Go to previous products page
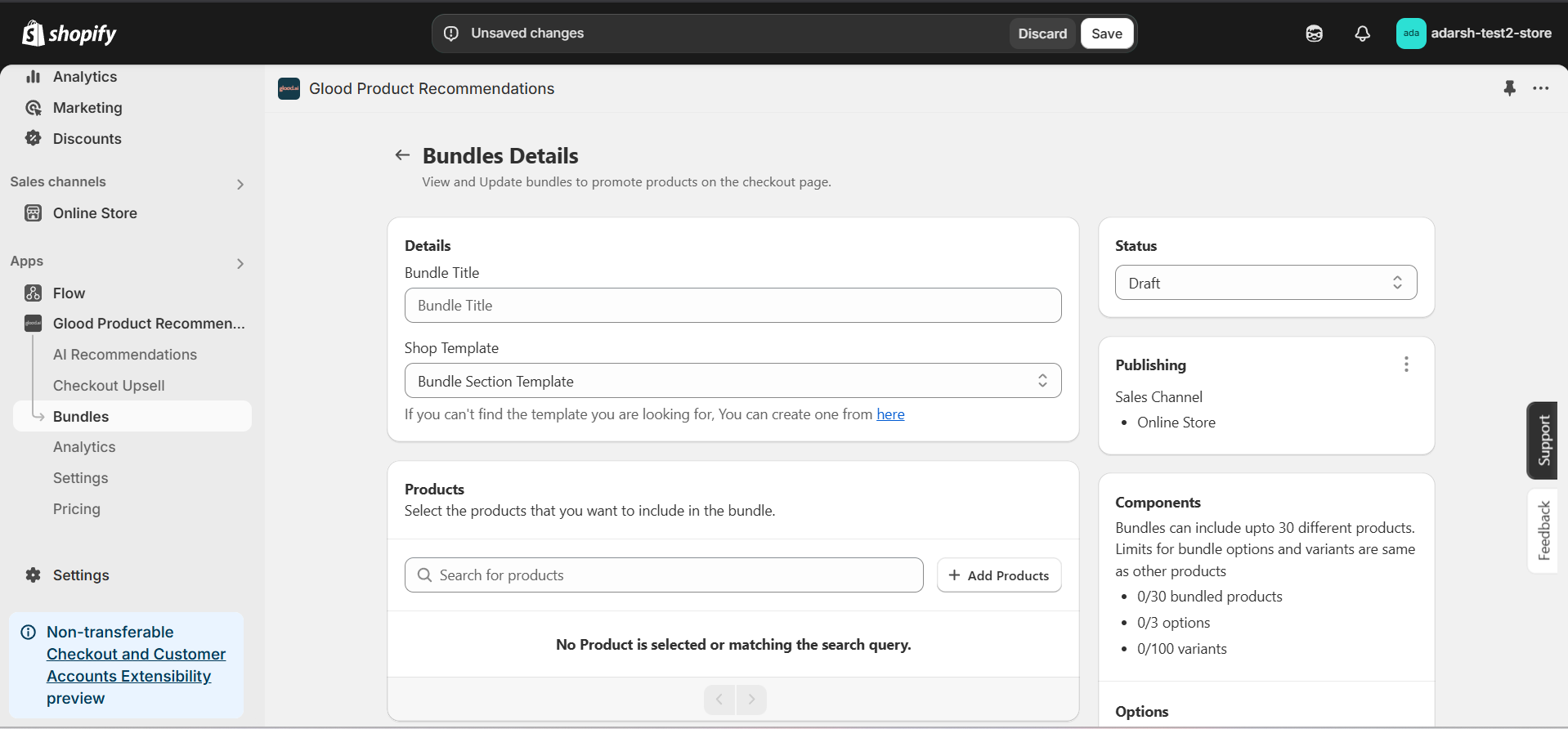The image size is (1568, 729). coord(719,700)
